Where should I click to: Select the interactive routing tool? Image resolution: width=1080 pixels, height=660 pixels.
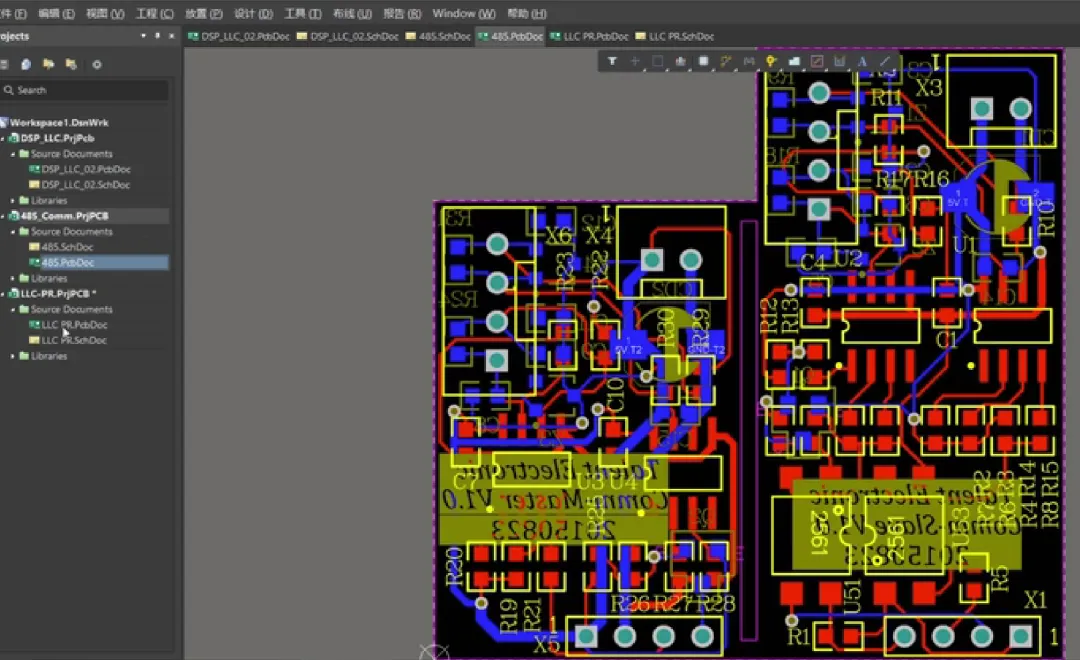pos(725,61)
